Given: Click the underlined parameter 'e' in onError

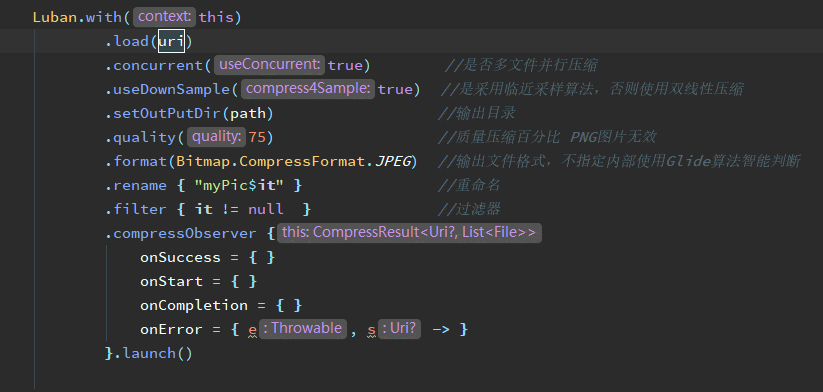Looking at the screenshot, I should (252, 330).
